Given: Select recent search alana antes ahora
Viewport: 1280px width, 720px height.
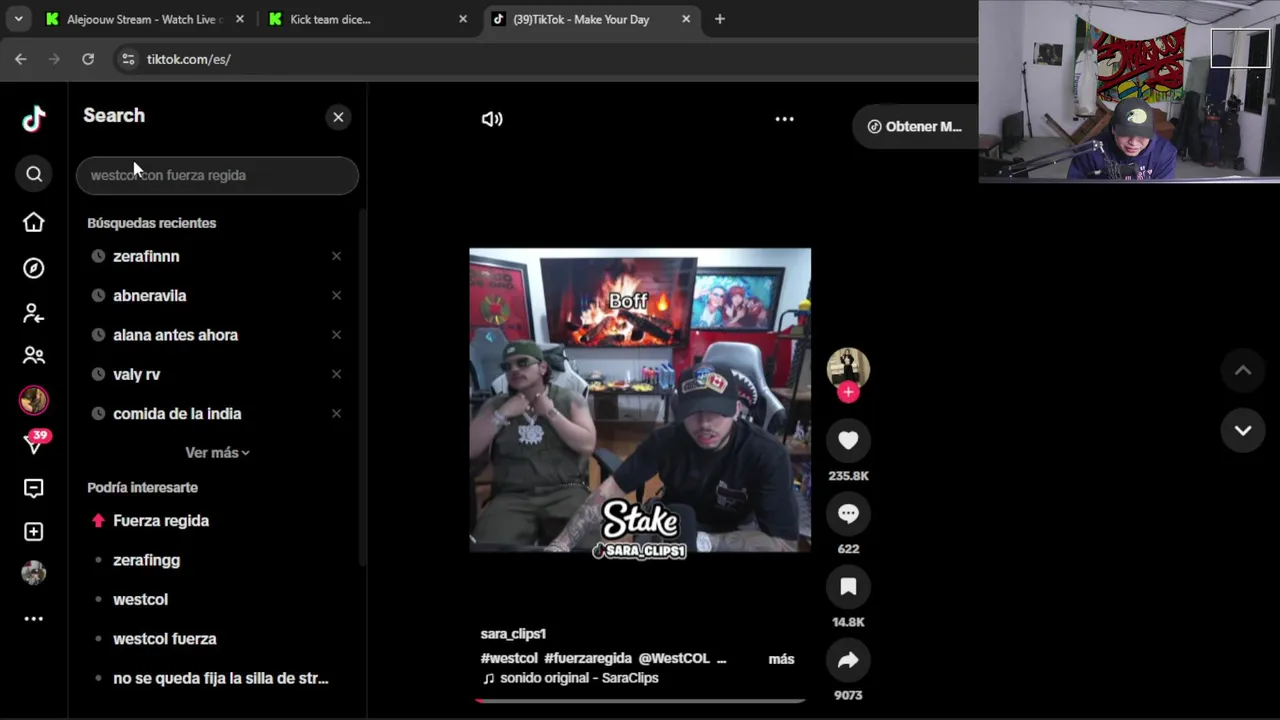Looking at the screenshot, I should 176,335.
